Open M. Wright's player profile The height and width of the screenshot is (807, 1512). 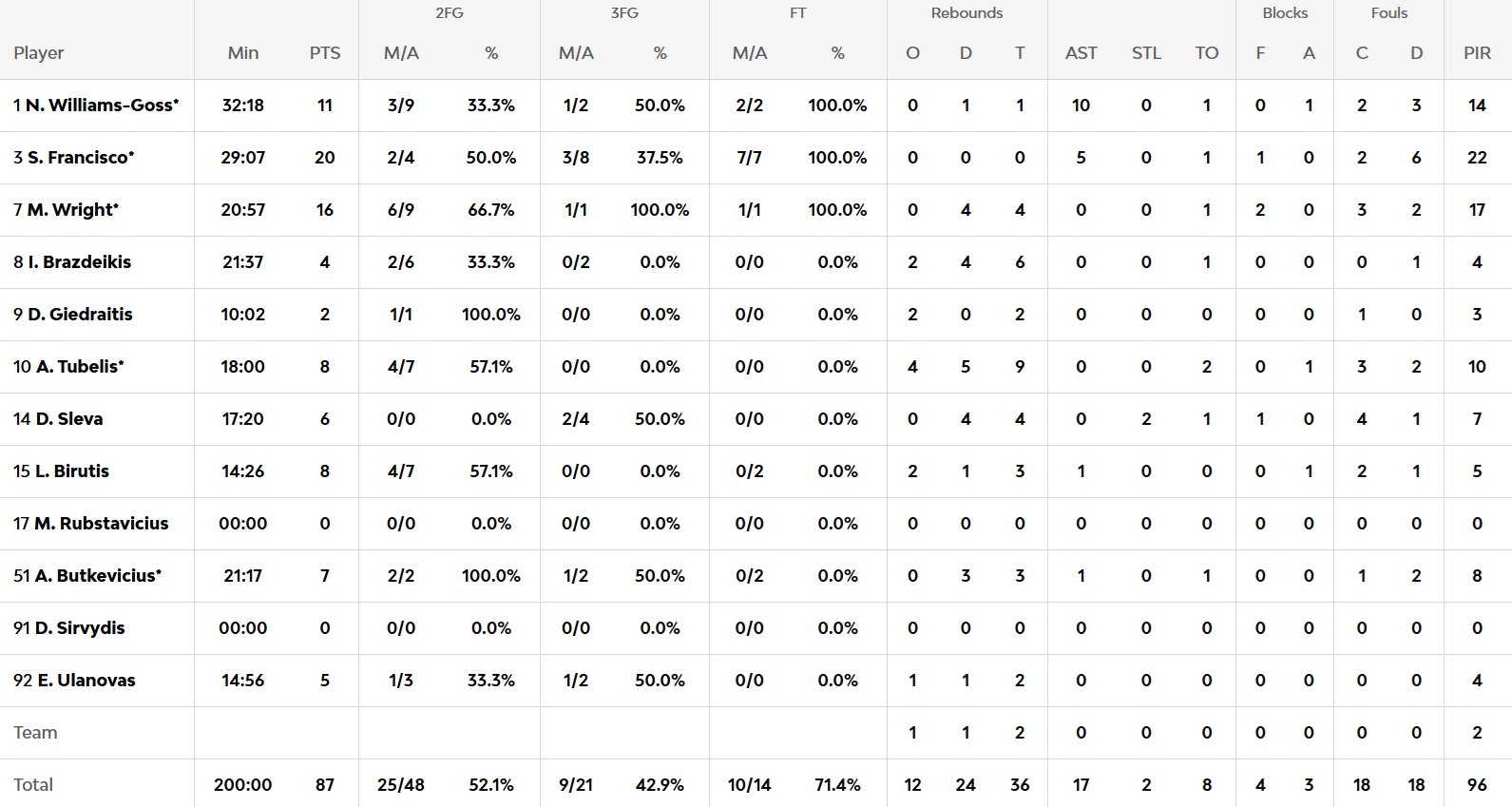(x=72, y=210)
